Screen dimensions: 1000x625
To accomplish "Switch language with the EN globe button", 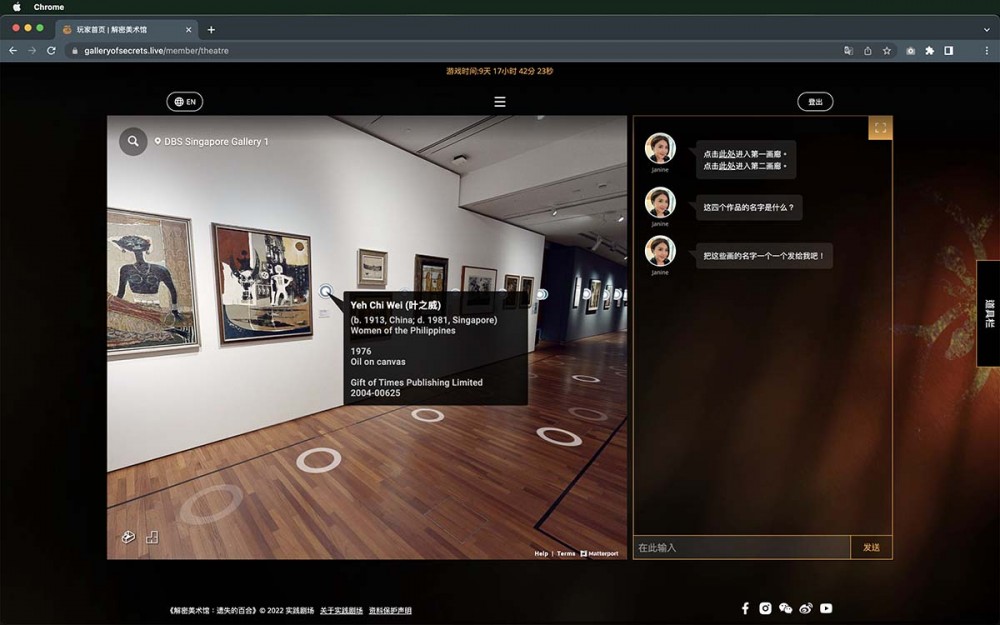I will pos(185,102).
